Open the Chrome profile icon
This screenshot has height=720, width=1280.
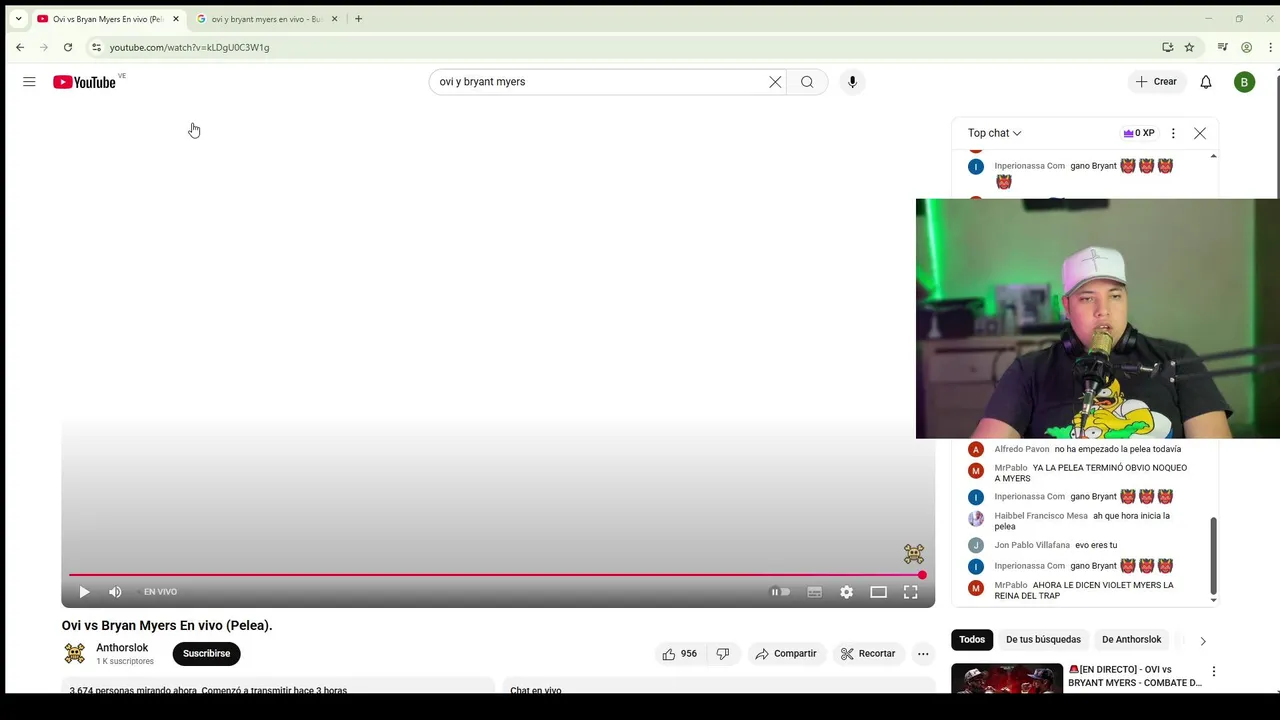(1247, 47)
